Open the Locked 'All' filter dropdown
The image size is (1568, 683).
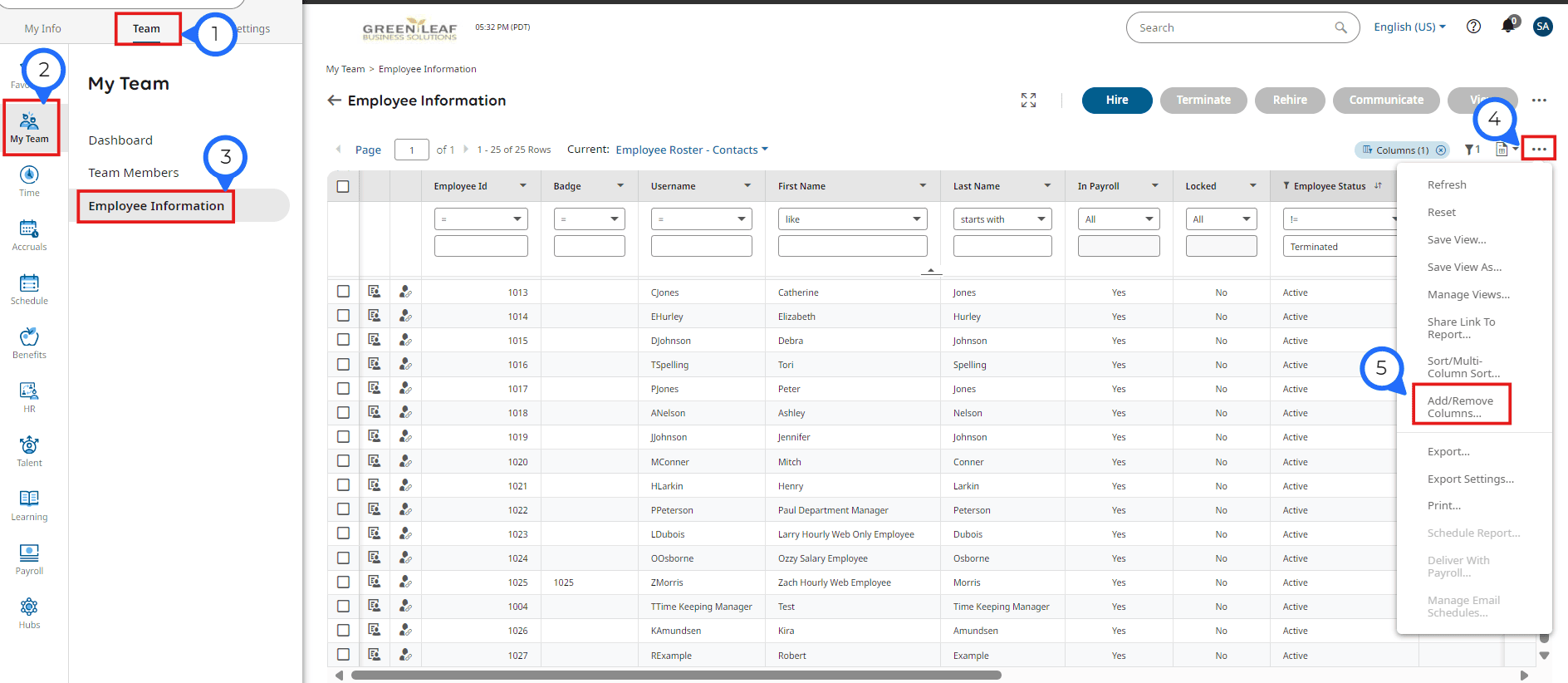[x=1221, y=219]
